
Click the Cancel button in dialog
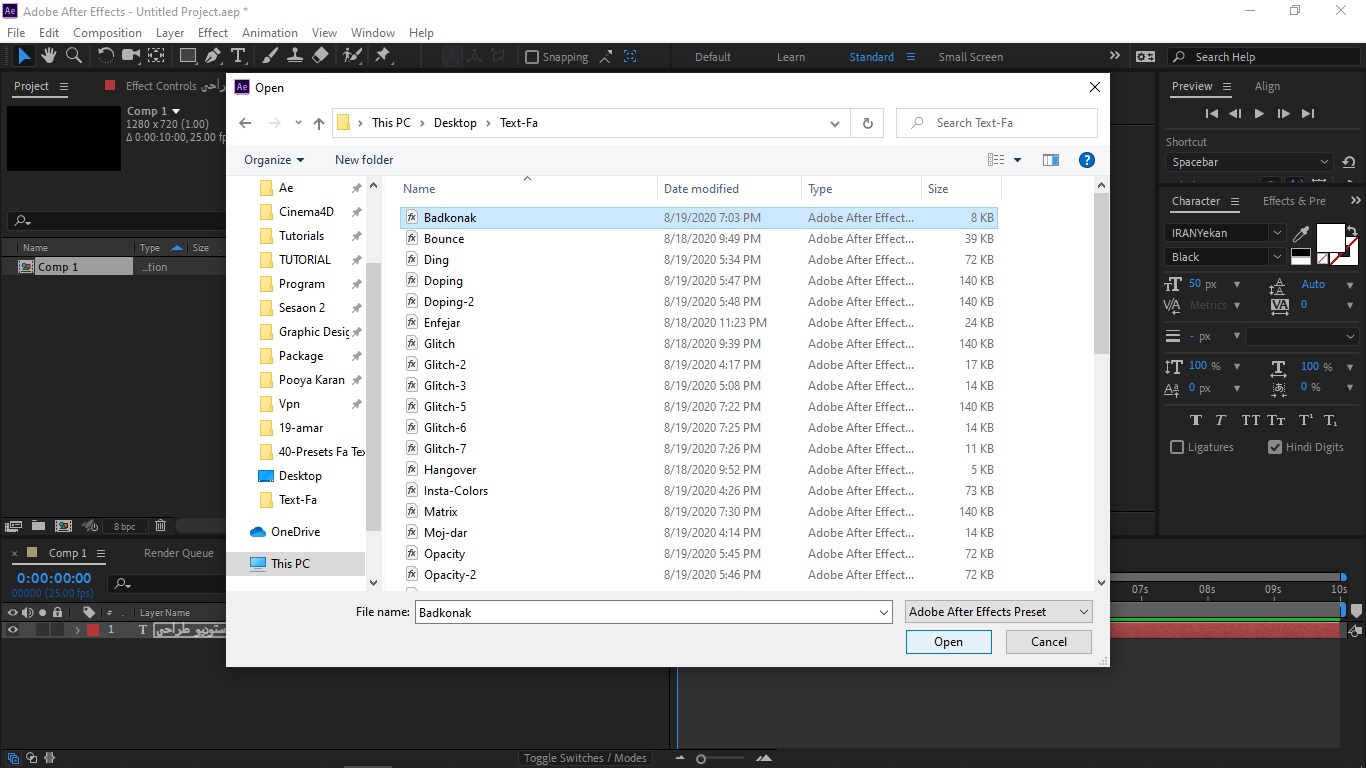point(1049,642)
